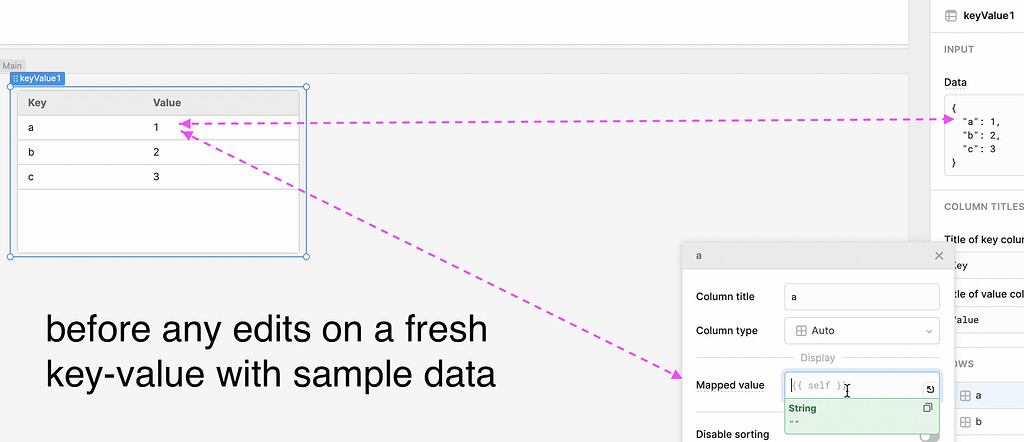Edit the Column title input field
Screen dimensions: 1024x442
[861, 297]
